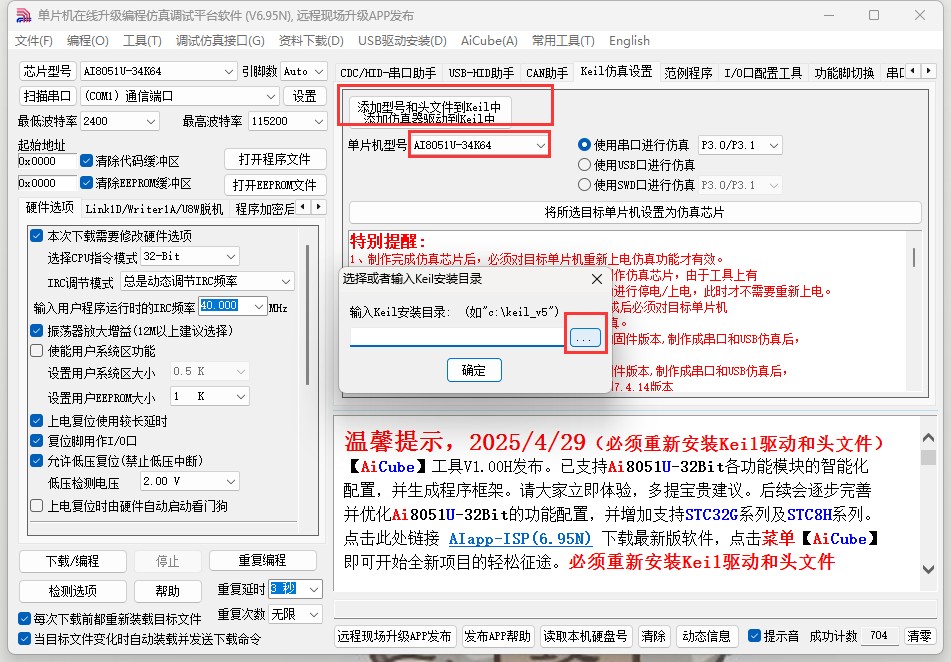Viewport: 951px width, 662px height.
Task: Click 扫描串口 button
Action: click(x=47, y=96)
